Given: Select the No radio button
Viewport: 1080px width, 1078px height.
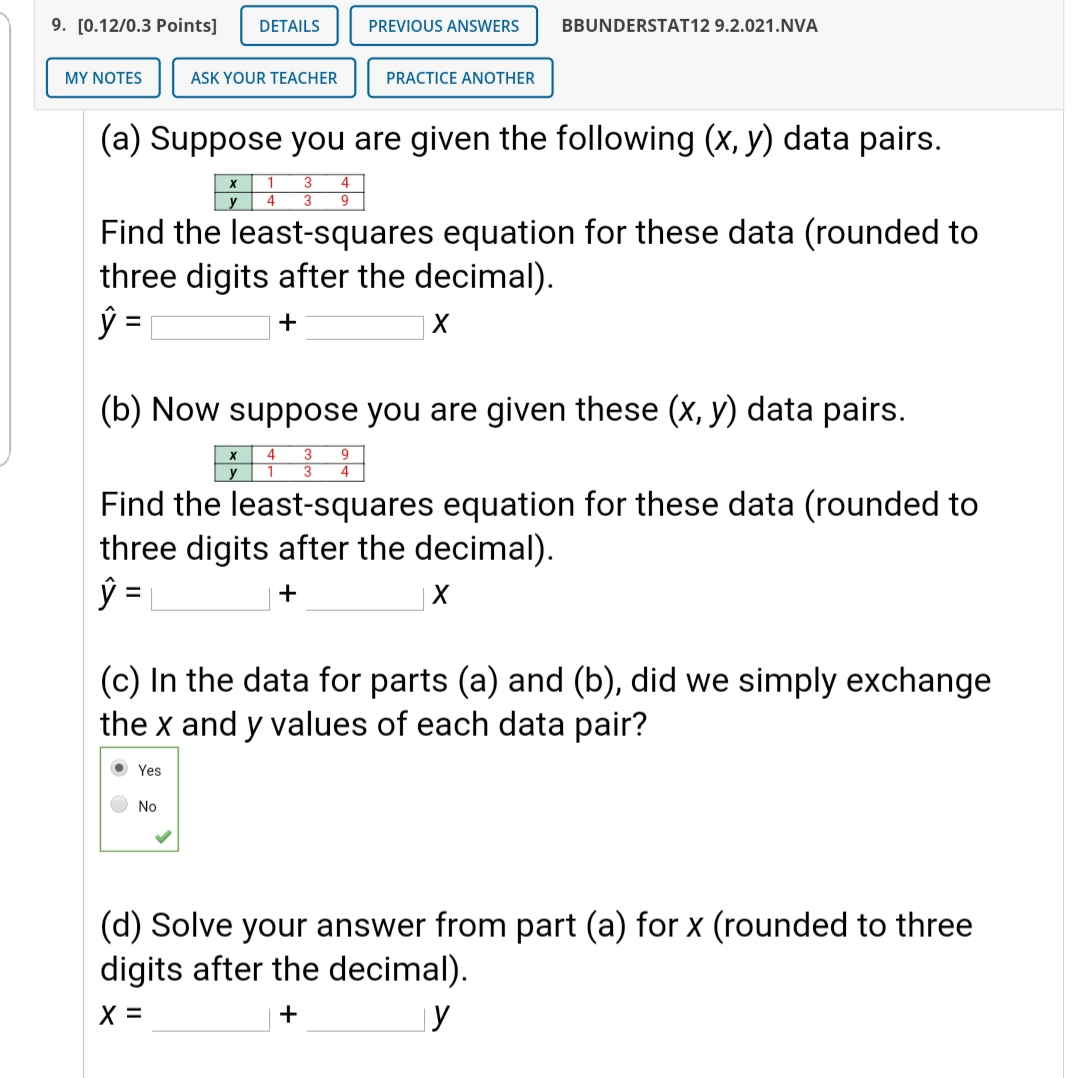Looking at the screenshot, I should [119, 804].
